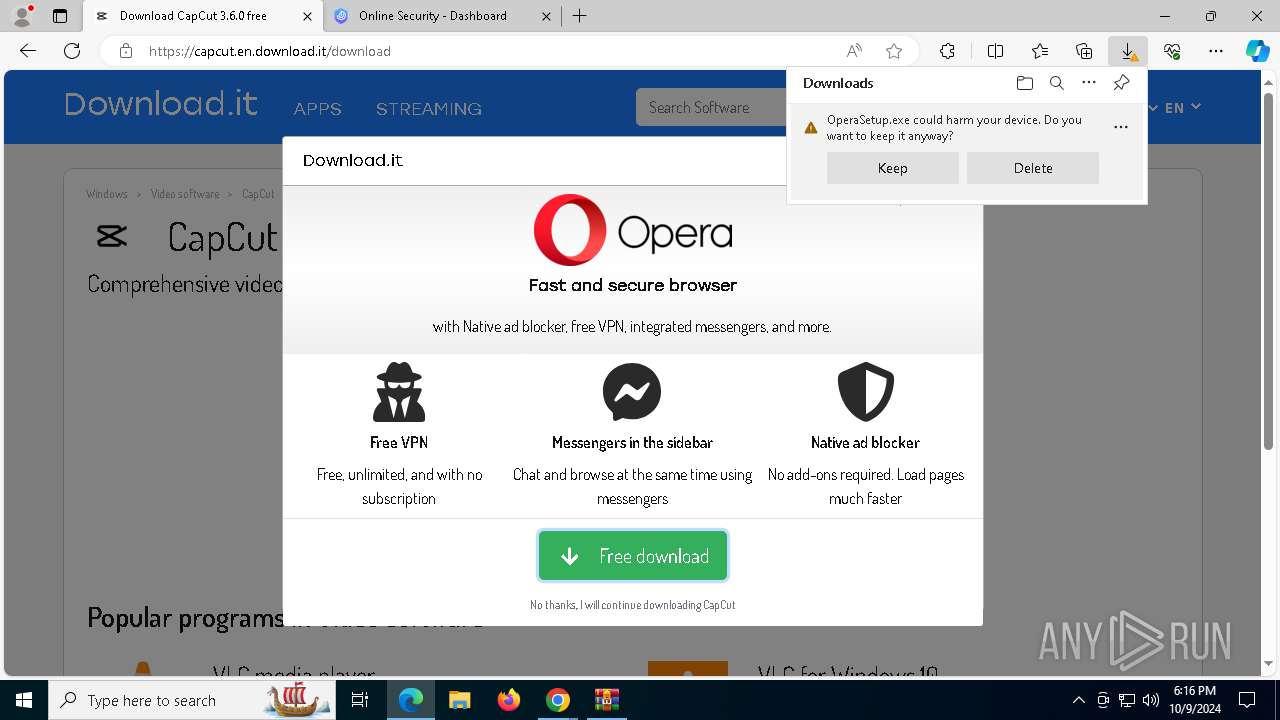Screen dimensions: 1280x720
Task: Click the green Free download button
Action: click(633, 556)
